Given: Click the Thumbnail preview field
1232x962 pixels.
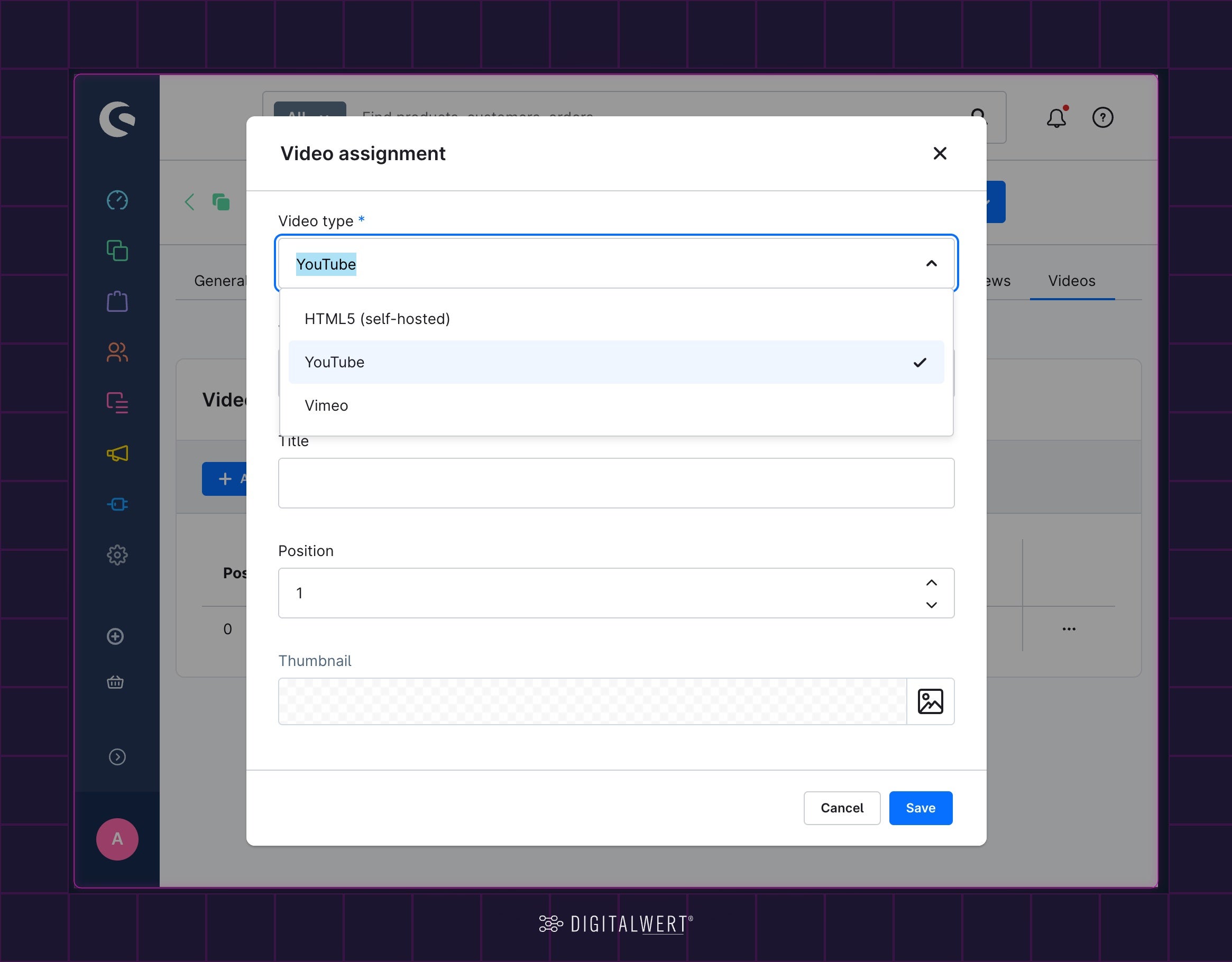Looking at the screenshot, I should pos(592,701).
